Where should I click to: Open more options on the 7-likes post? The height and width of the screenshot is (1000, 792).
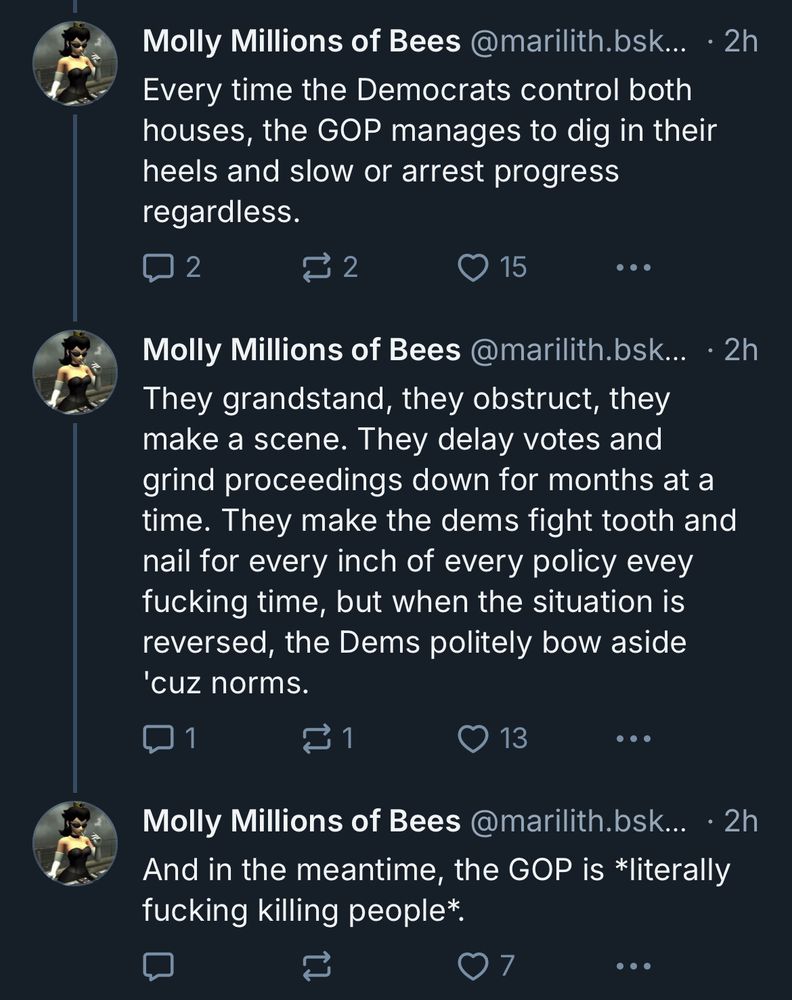(x=633, y=966)
